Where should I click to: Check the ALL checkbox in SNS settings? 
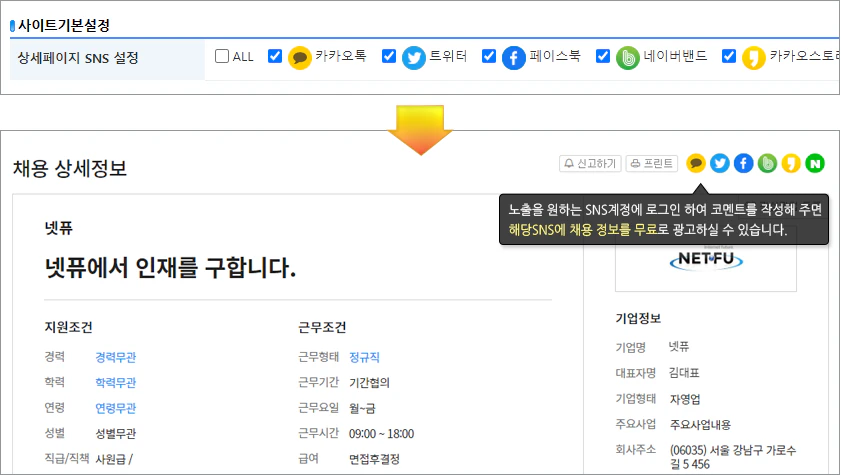point(222,56)
